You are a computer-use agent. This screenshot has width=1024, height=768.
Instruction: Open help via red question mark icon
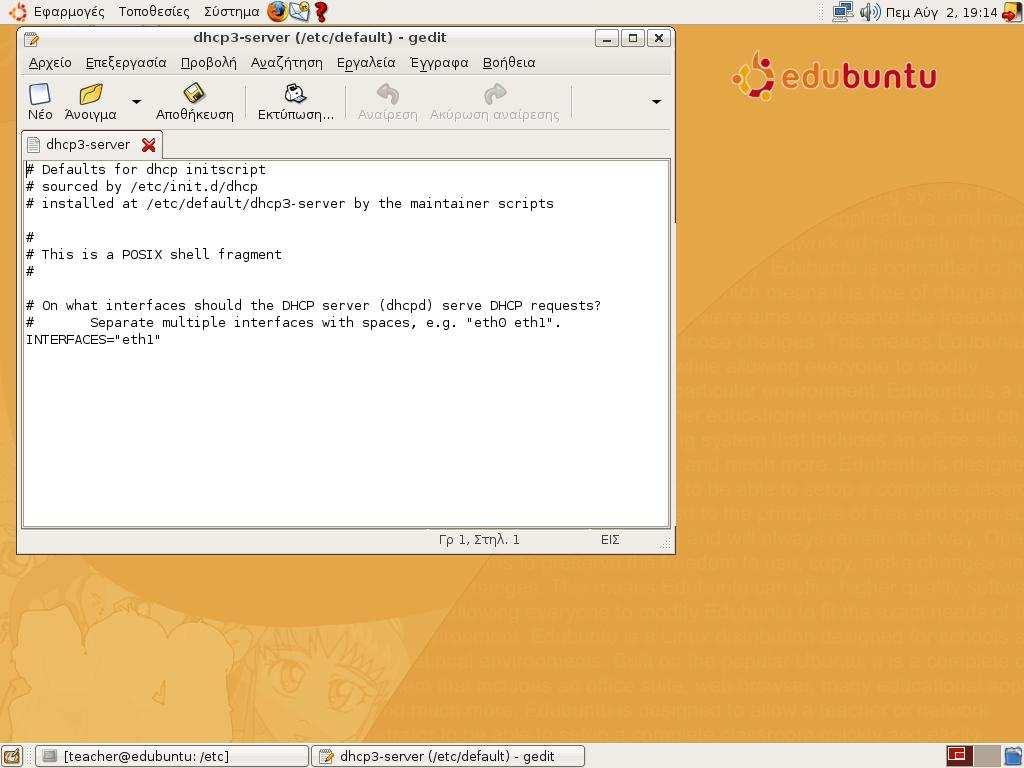click(x=321, y=11)
